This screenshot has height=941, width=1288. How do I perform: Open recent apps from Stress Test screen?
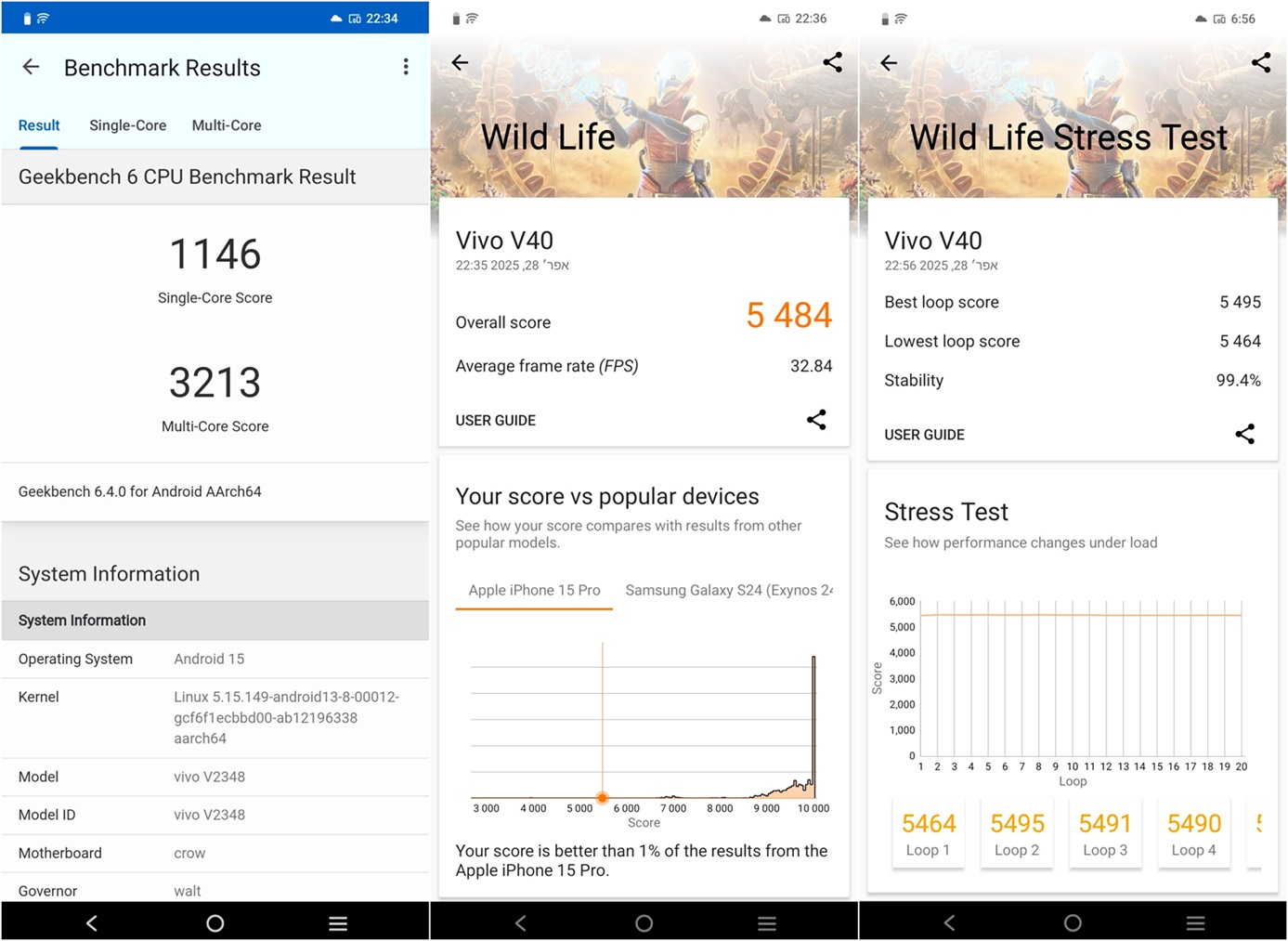(1195, 922)
